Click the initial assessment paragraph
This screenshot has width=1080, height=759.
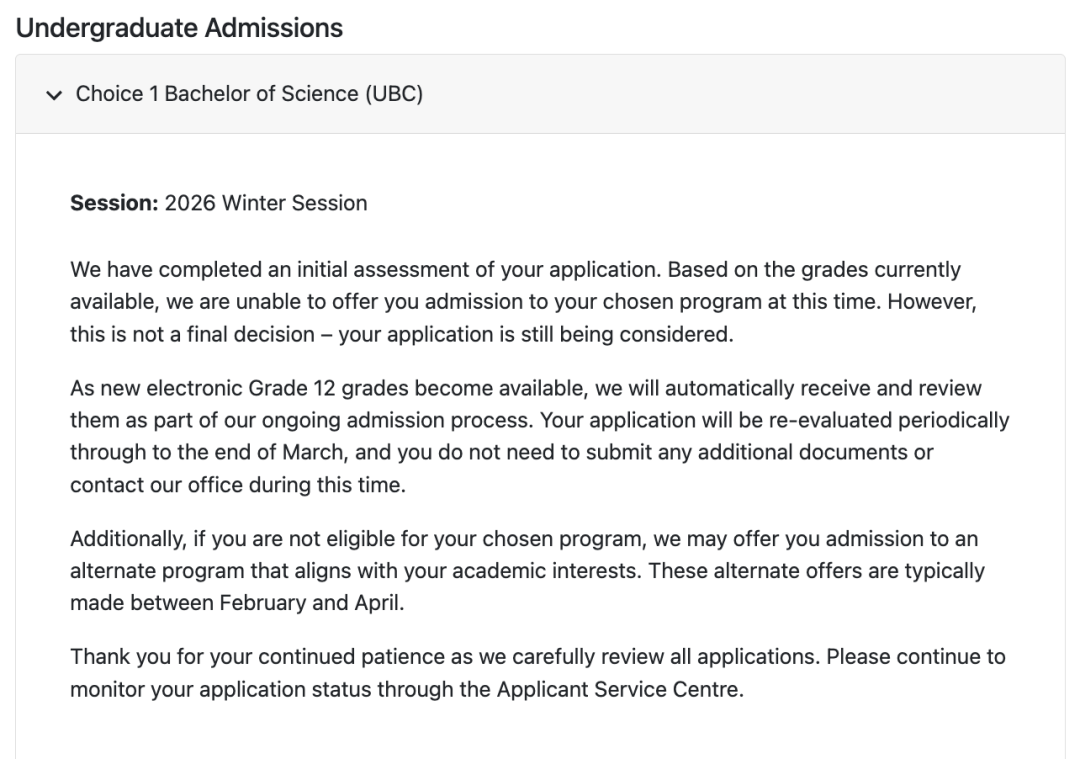pyautogui.click(x=520, y=302)
